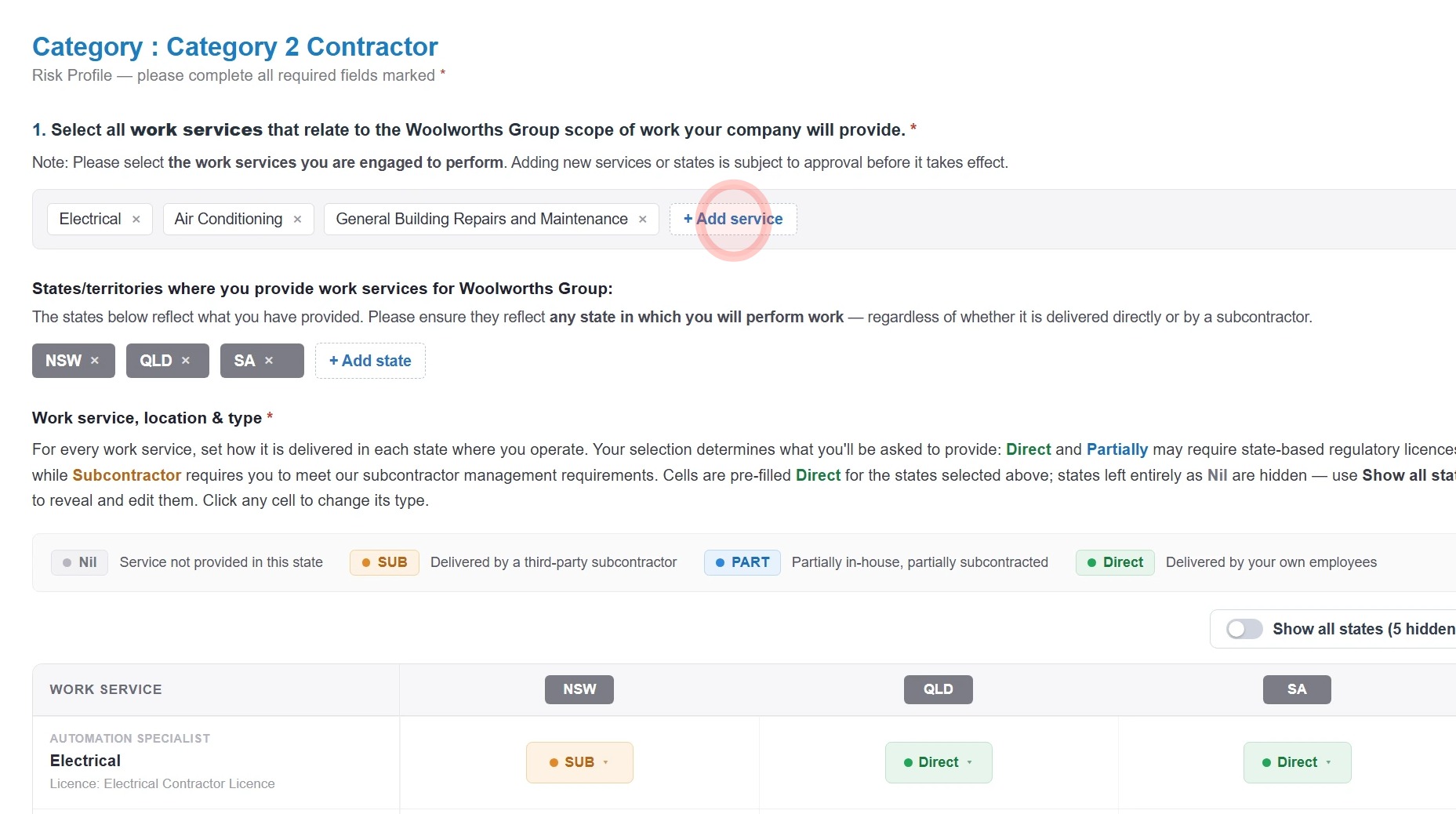
Task: Click the Add service button
Action: coord(733,219)
